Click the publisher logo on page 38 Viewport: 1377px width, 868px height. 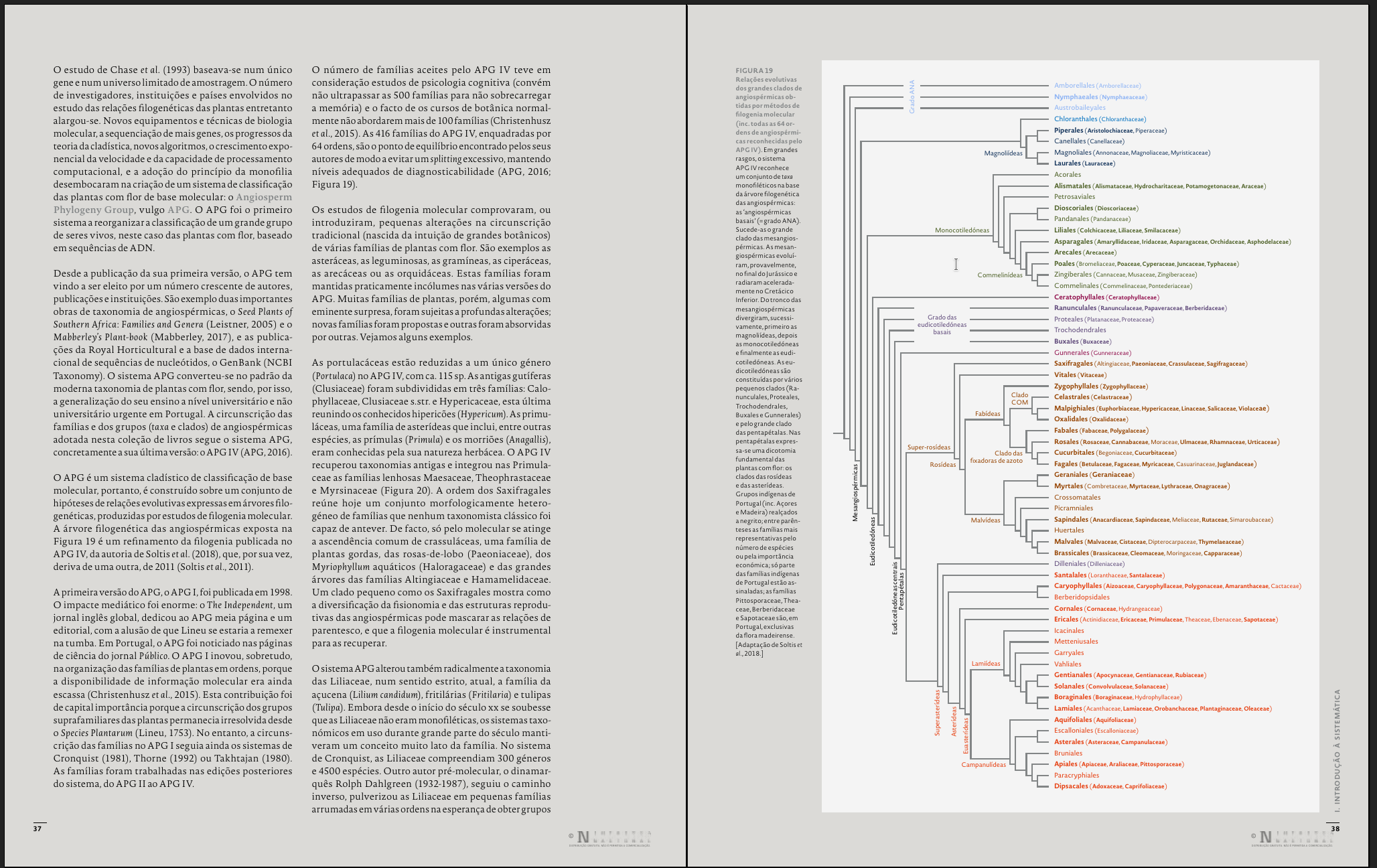pyautogui.click(x=1292, y=838)
